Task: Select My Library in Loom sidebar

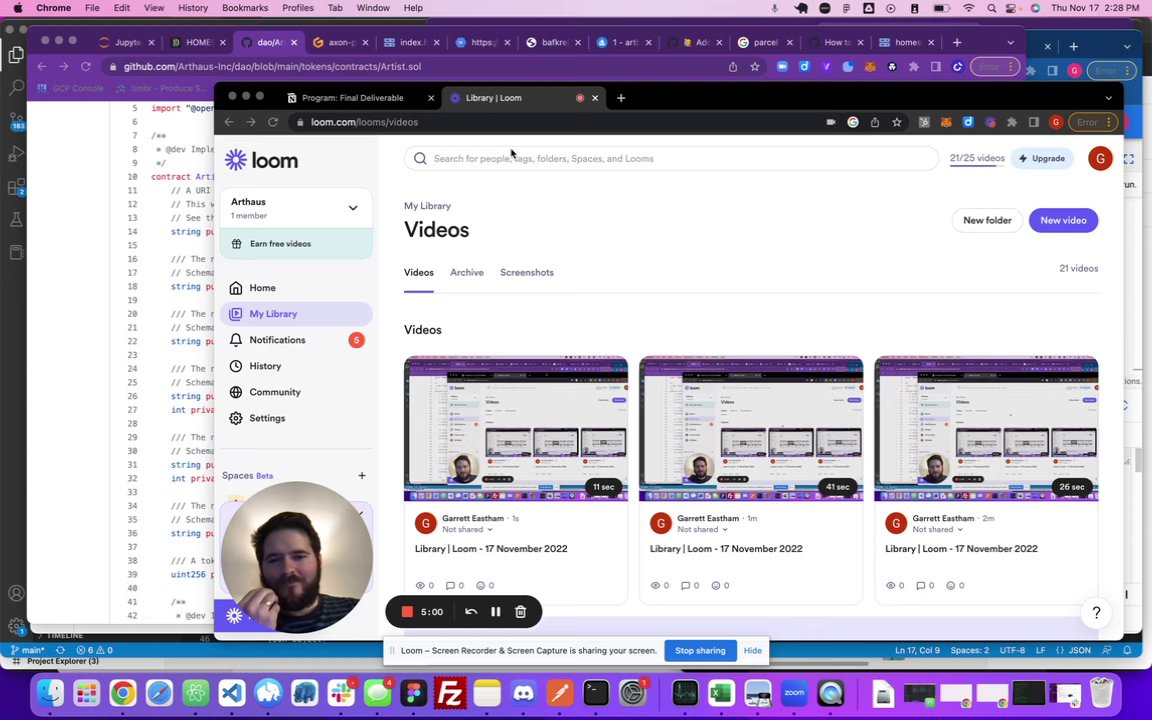Action: point(296,314)
